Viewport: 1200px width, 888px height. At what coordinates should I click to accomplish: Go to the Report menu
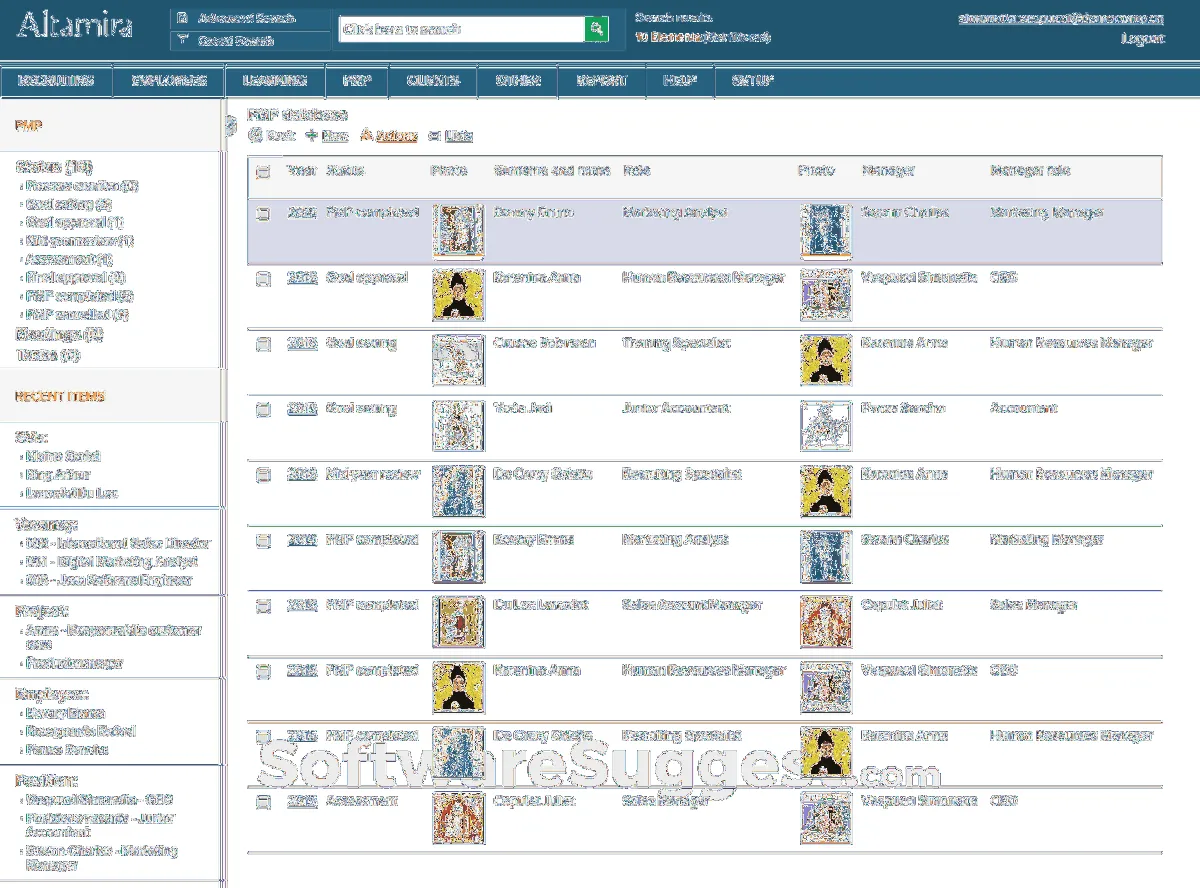click(x=601, y=81)
